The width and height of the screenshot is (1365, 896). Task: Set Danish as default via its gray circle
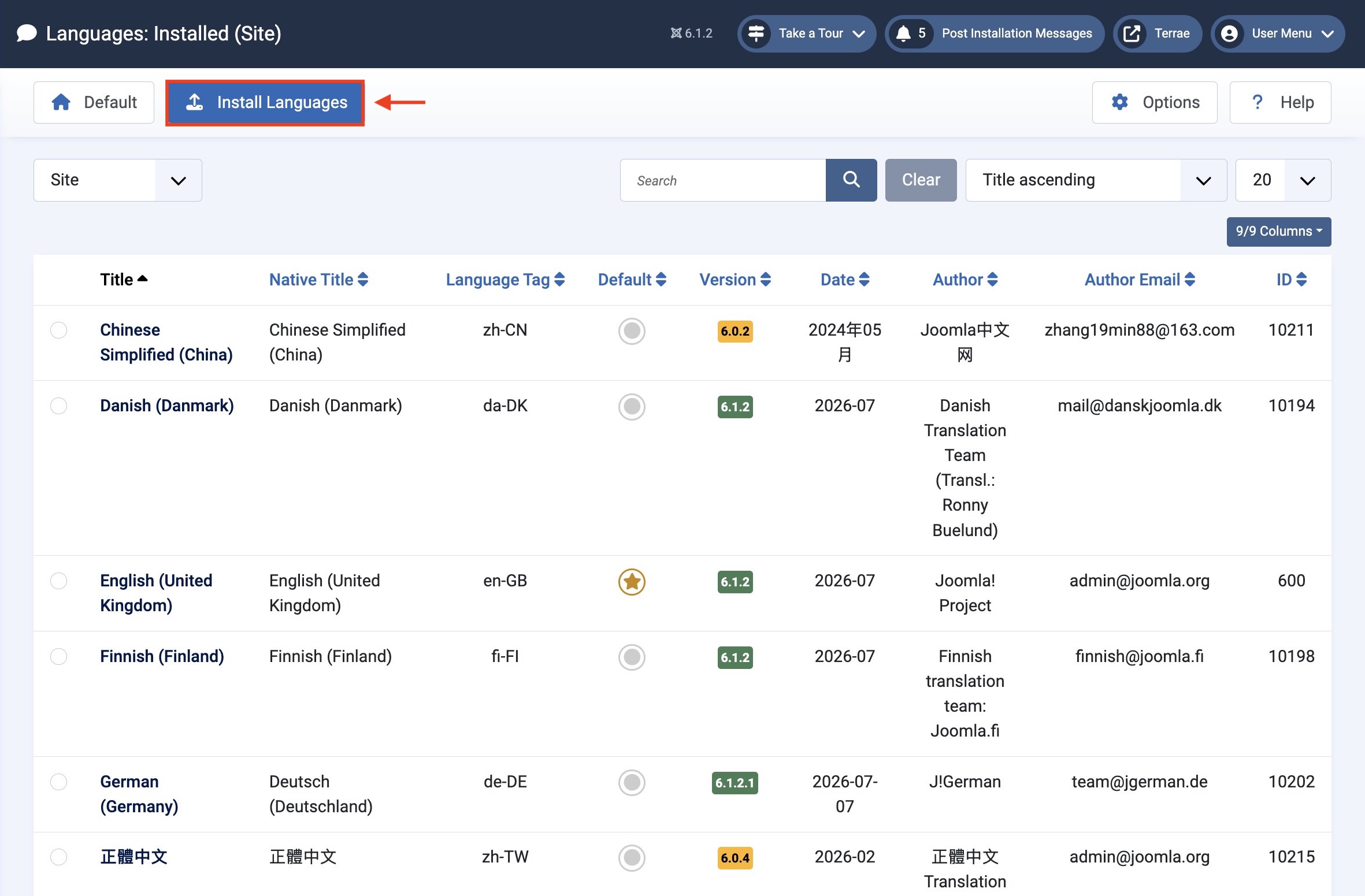pyautogui.click(x=632, y=407)
